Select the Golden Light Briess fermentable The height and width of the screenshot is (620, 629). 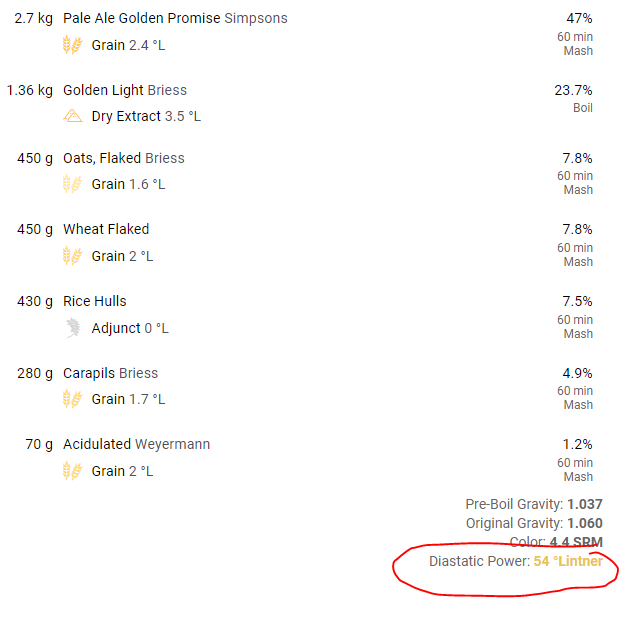pos(125,90)
